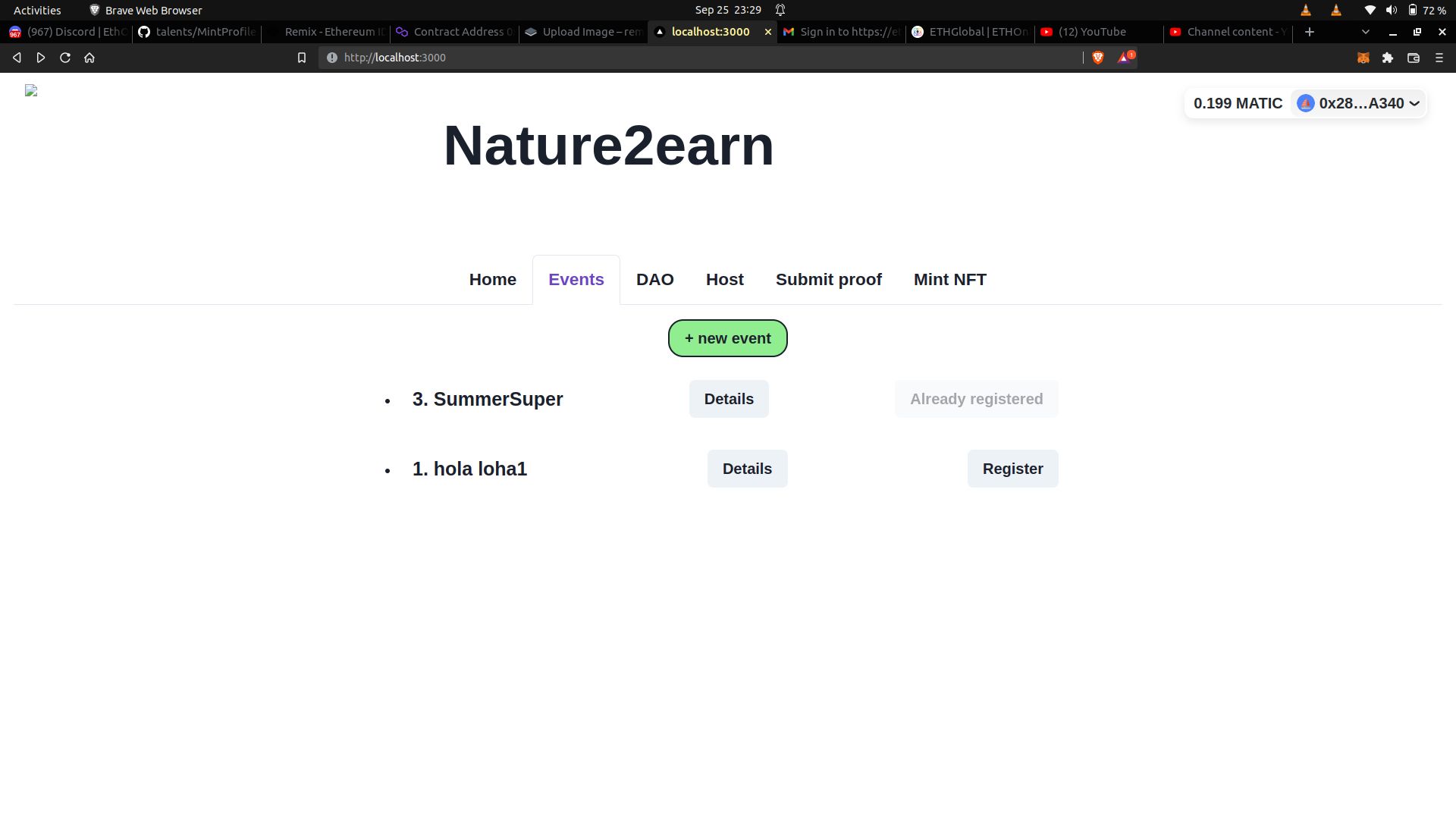Click the Nature2earn home logo icon
1456x819 pixels.
(x=31, y=90)
